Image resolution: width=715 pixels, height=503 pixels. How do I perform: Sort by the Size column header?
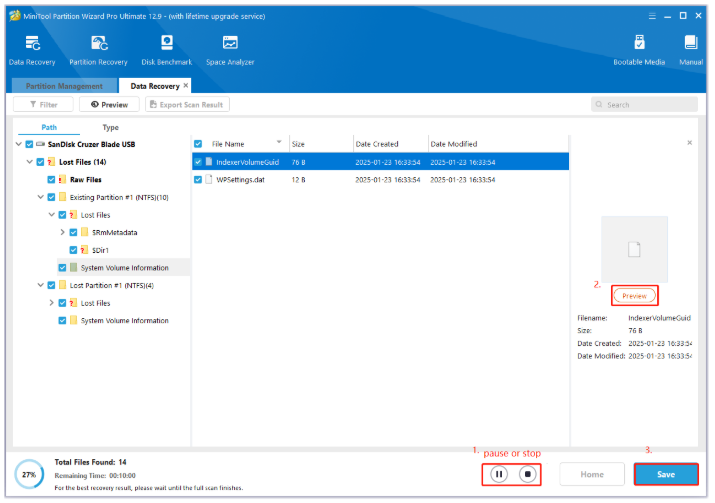(321, 144)
